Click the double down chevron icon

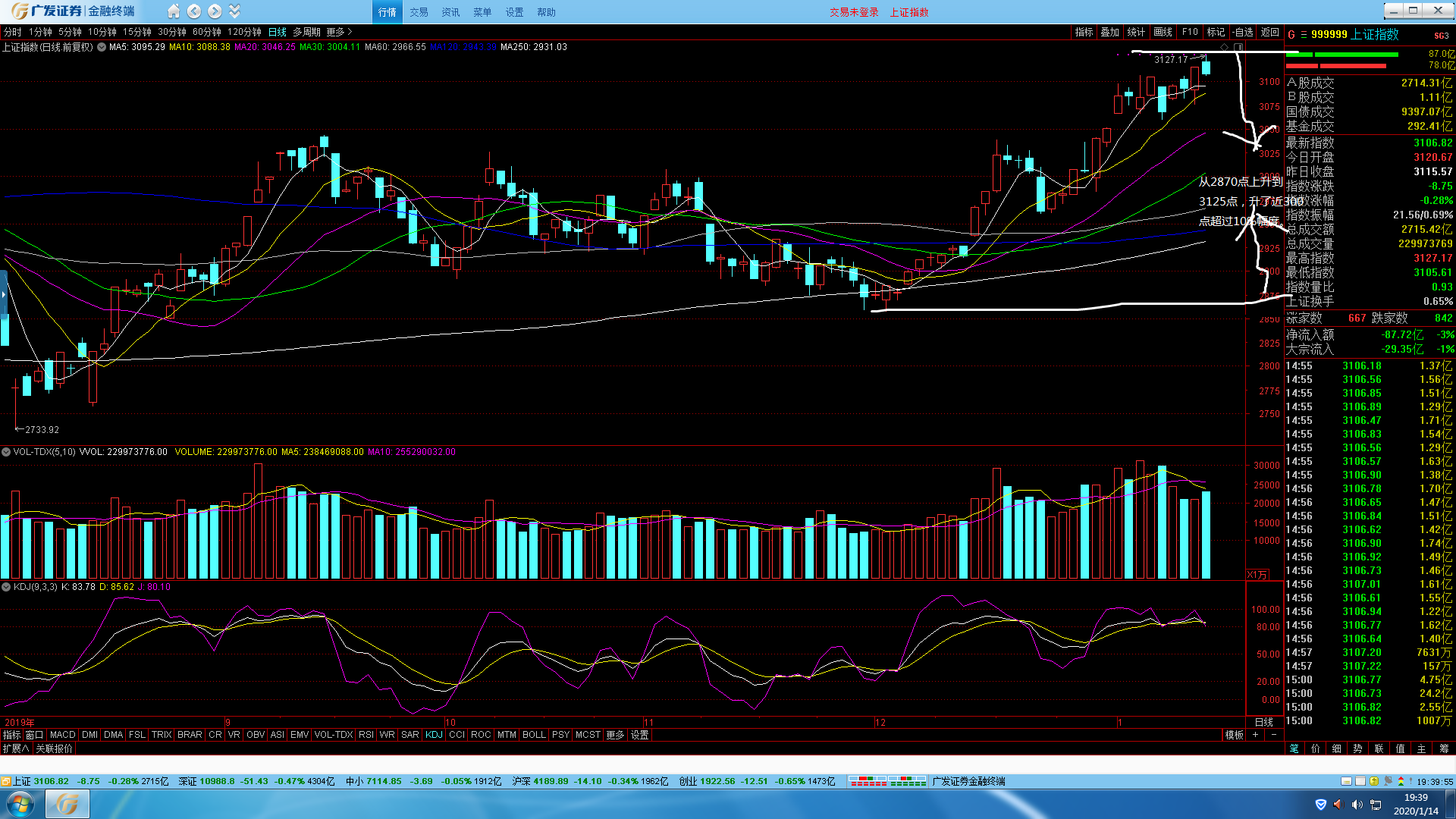pyautogui.click(x=234, y=11)
